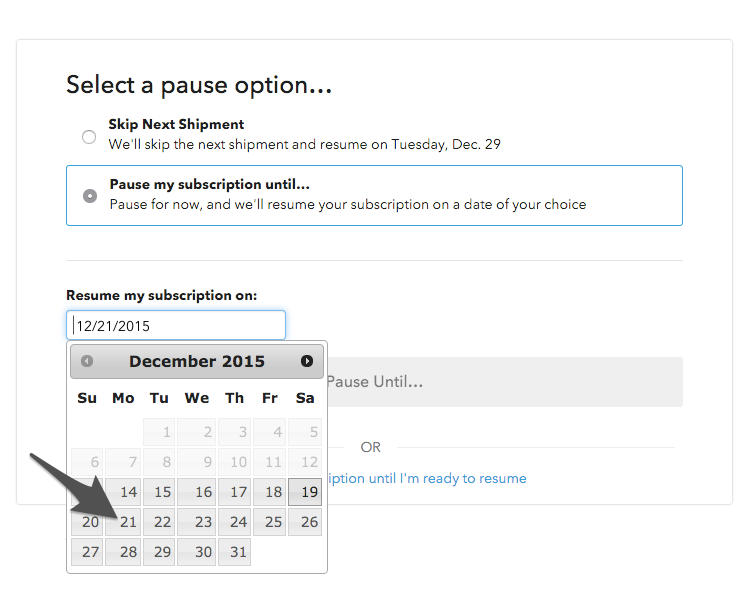Select December 28 in the calendar
The image size is (750, 613).
(x=123, y=552)
